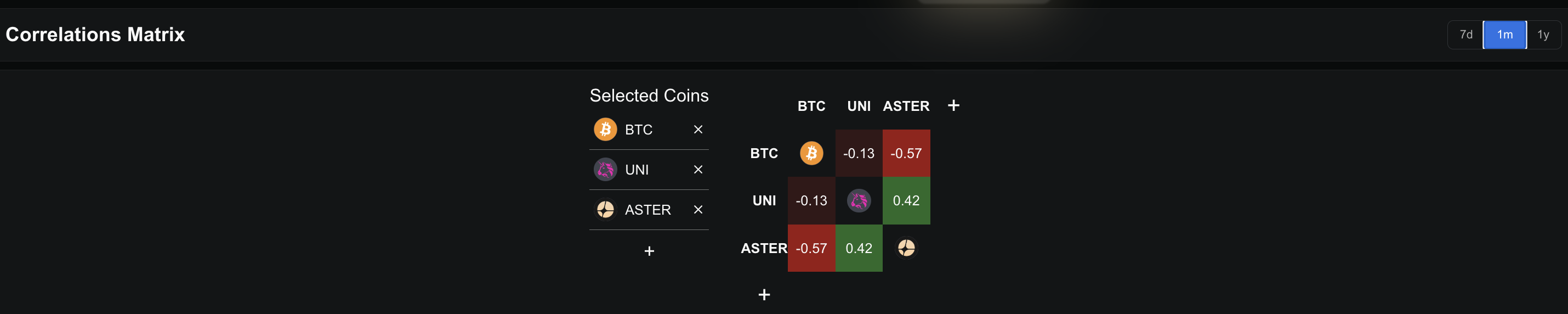The height and width of the screenshot is (314, 1568).
Task: Add a coin row with the bottom plus icon
Action: coord(764,295)
